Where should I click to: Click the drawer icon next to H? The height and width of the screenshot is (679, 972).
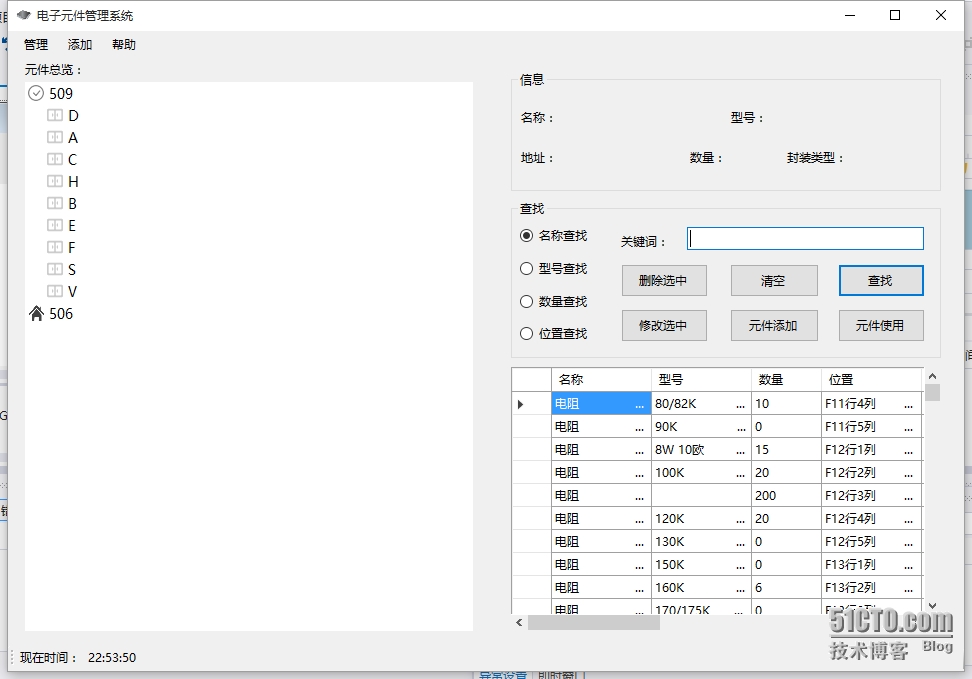(x=55, y=181)
